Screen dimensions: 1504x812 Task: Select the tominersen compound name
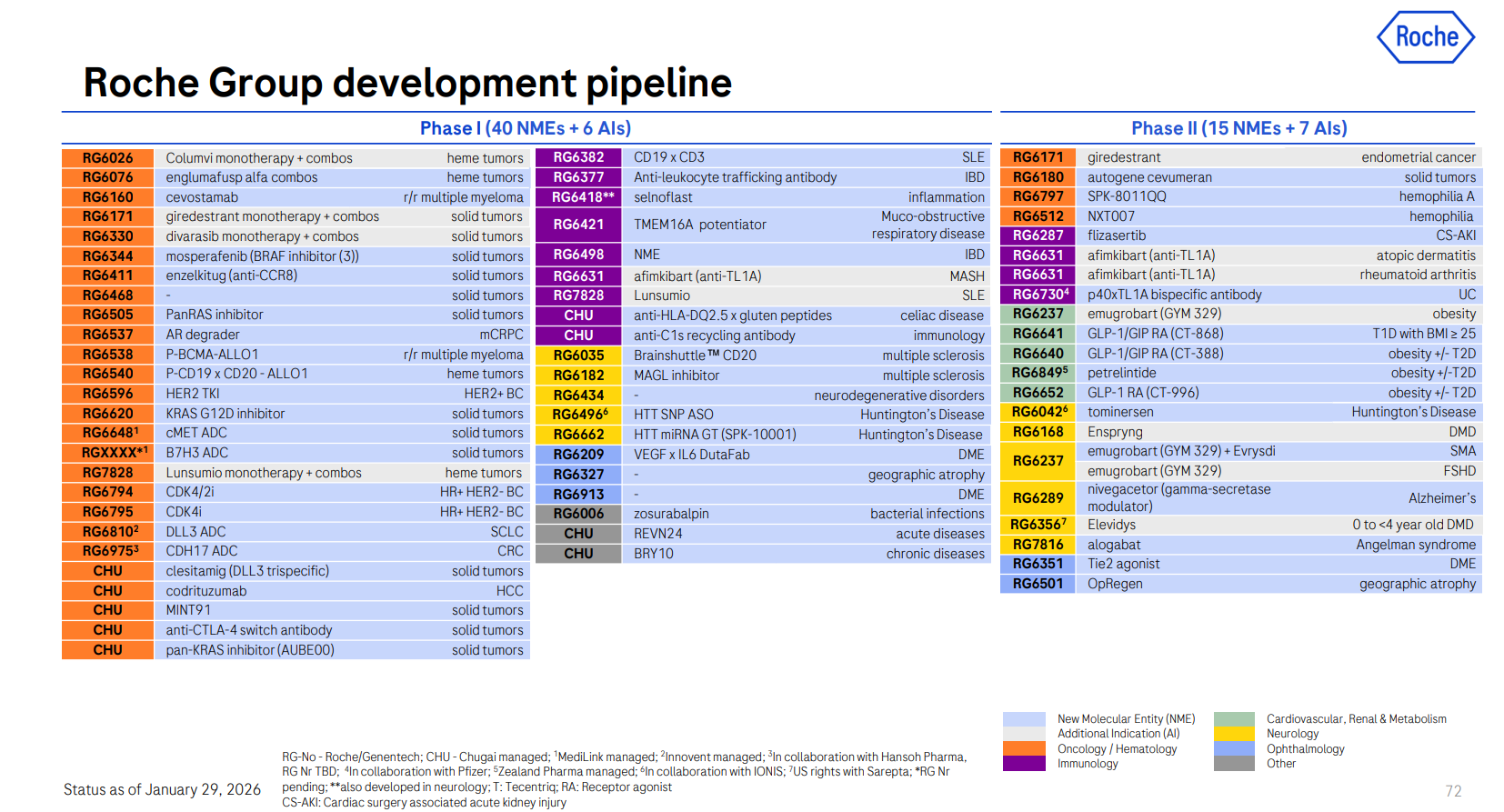(1120, 412)
